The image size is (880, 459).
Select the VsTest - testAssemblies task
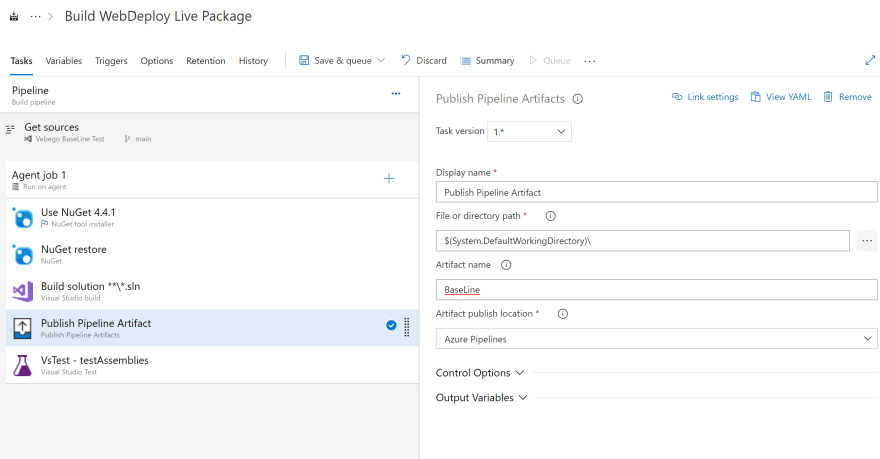coord(212,365)
